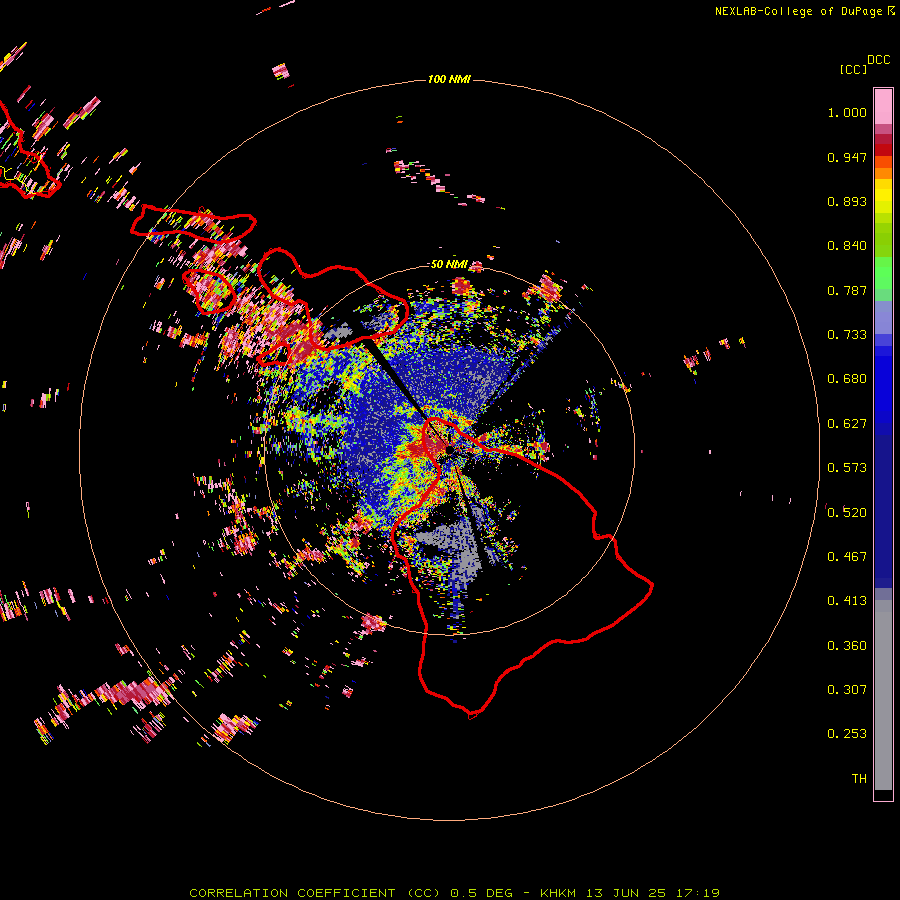Click the 17:19 timestamp in the caption
Screen dimensions: 900x900
click(x=698, y=893)
